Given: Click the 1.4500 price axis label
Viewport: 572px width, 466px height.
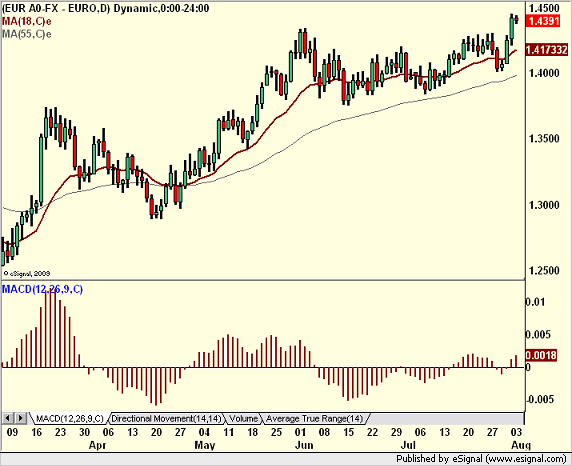Looking at the screenshot, I should tap(544, 8).
